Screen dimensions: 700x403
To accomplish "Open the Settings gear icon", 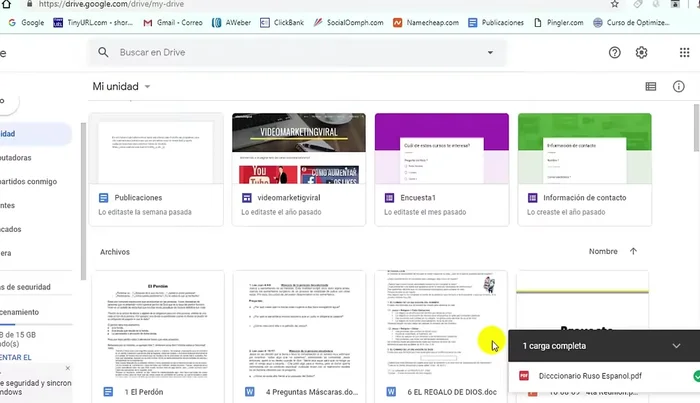I will pyautogui.click(x=642, y=53).
